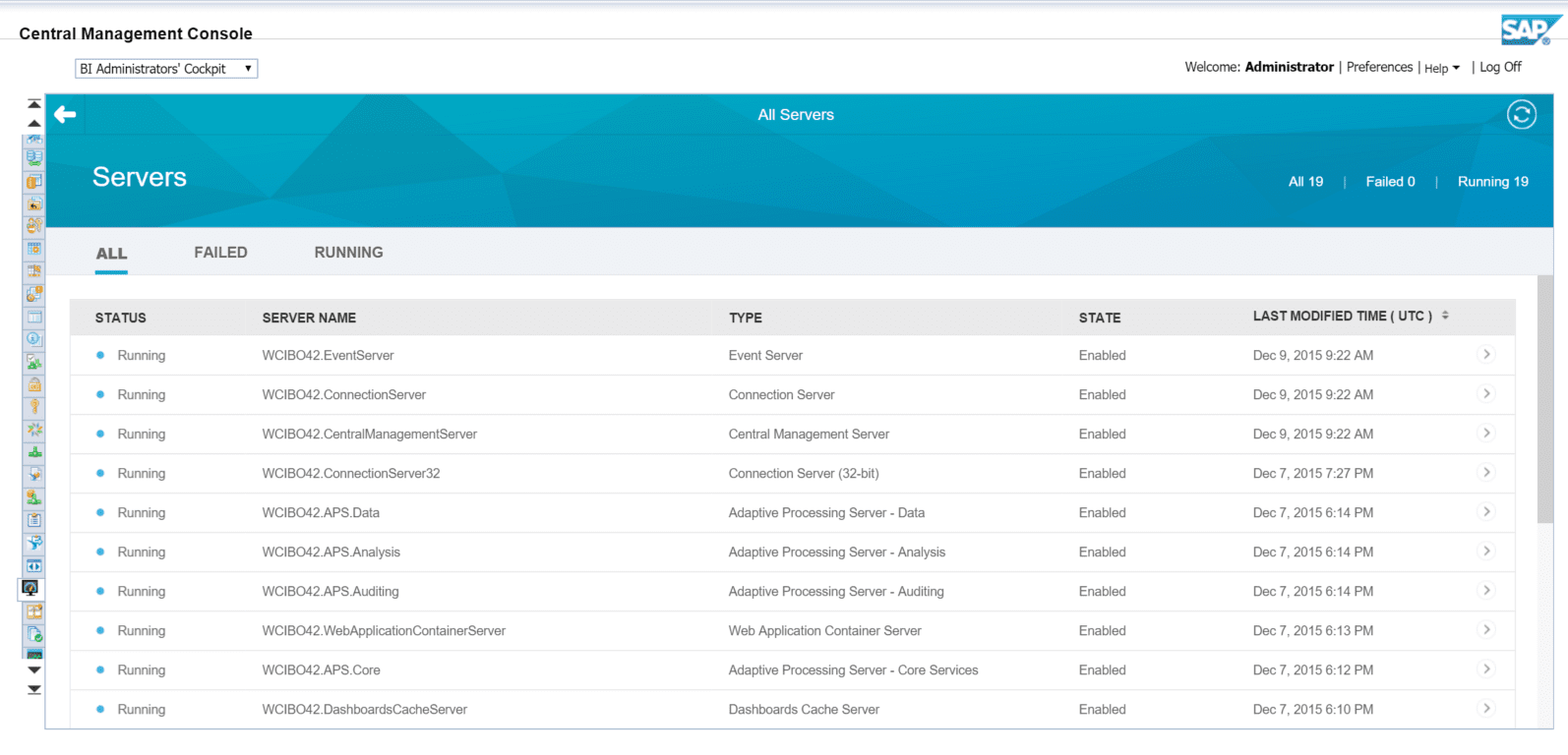Expand the WCIBO42.ConnectionServer row chevron

(1486, 393)
